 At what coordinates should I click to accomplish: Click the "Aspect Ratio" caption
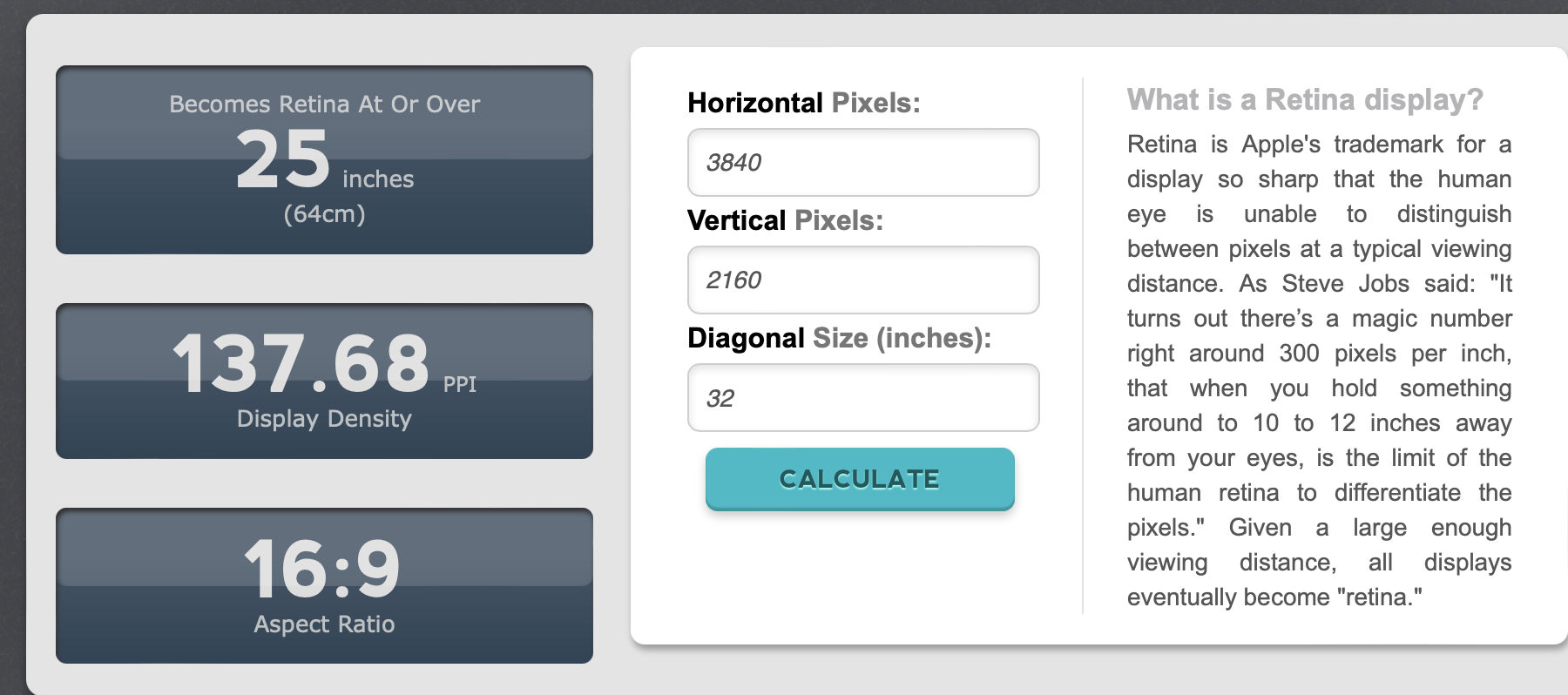pyautogui.click(x=324, y=624)
